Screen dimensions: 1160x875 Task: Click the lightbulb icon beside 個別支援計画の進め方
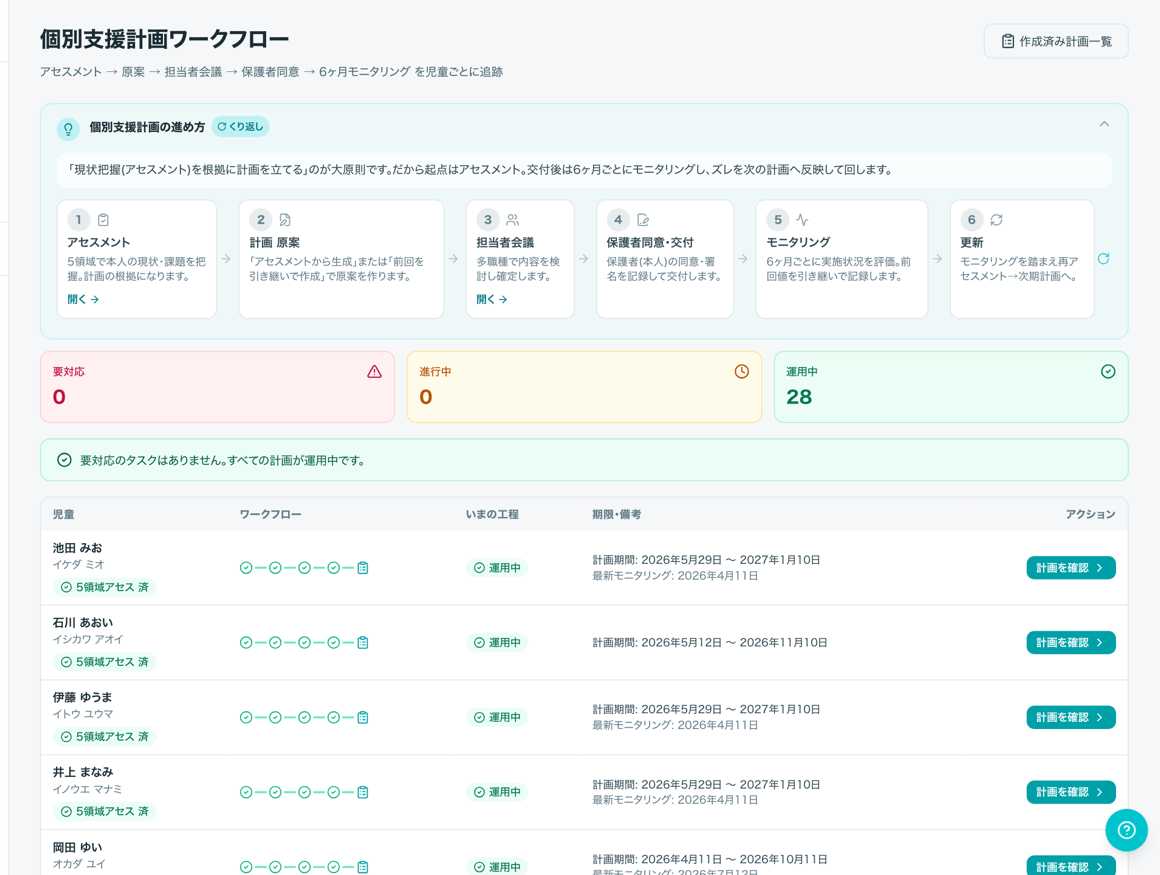pos(68,129)
